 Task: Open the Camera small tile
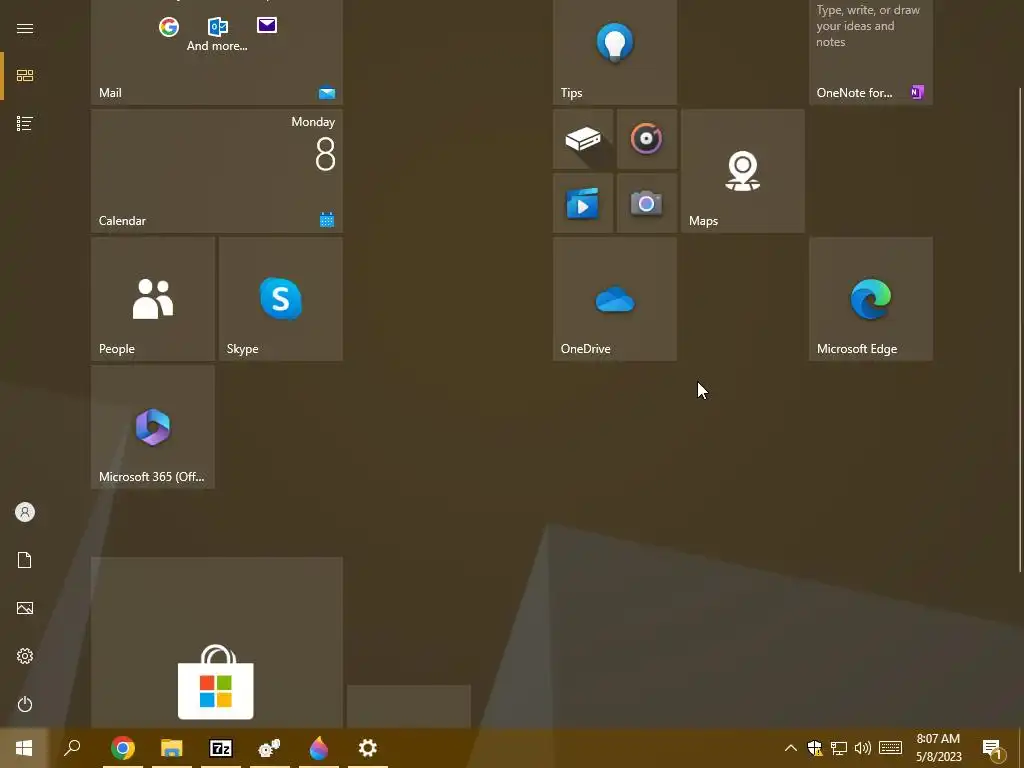click(647, 203)
